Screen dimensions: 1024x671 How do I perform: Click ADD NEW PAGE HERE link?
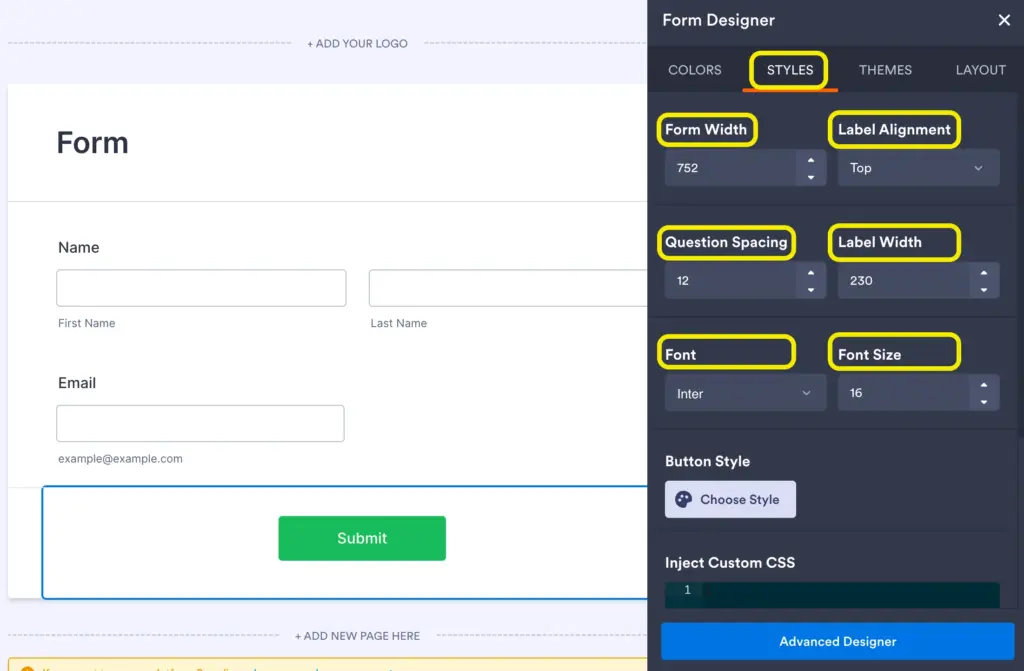[x=357, y=635]
